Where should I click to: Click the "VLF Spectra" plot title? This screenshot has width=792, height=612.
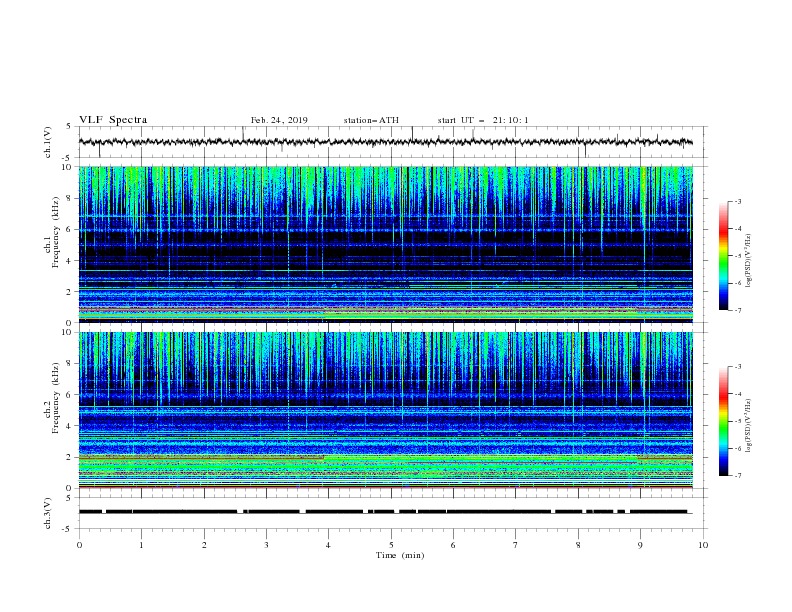pos(113,120)
